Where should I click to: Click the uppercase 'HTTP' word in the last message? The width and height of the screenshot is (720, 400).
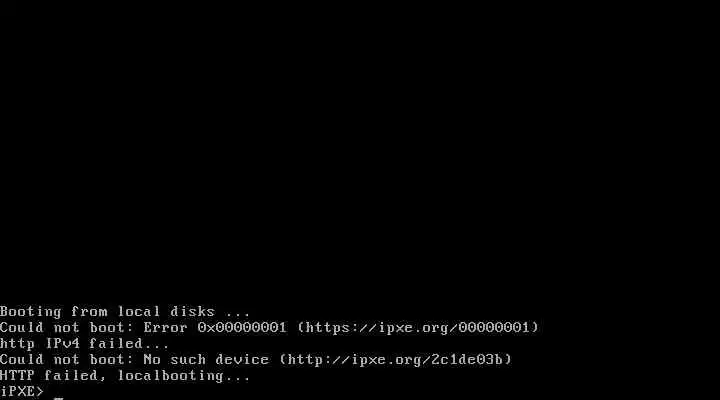pos(17,376)
